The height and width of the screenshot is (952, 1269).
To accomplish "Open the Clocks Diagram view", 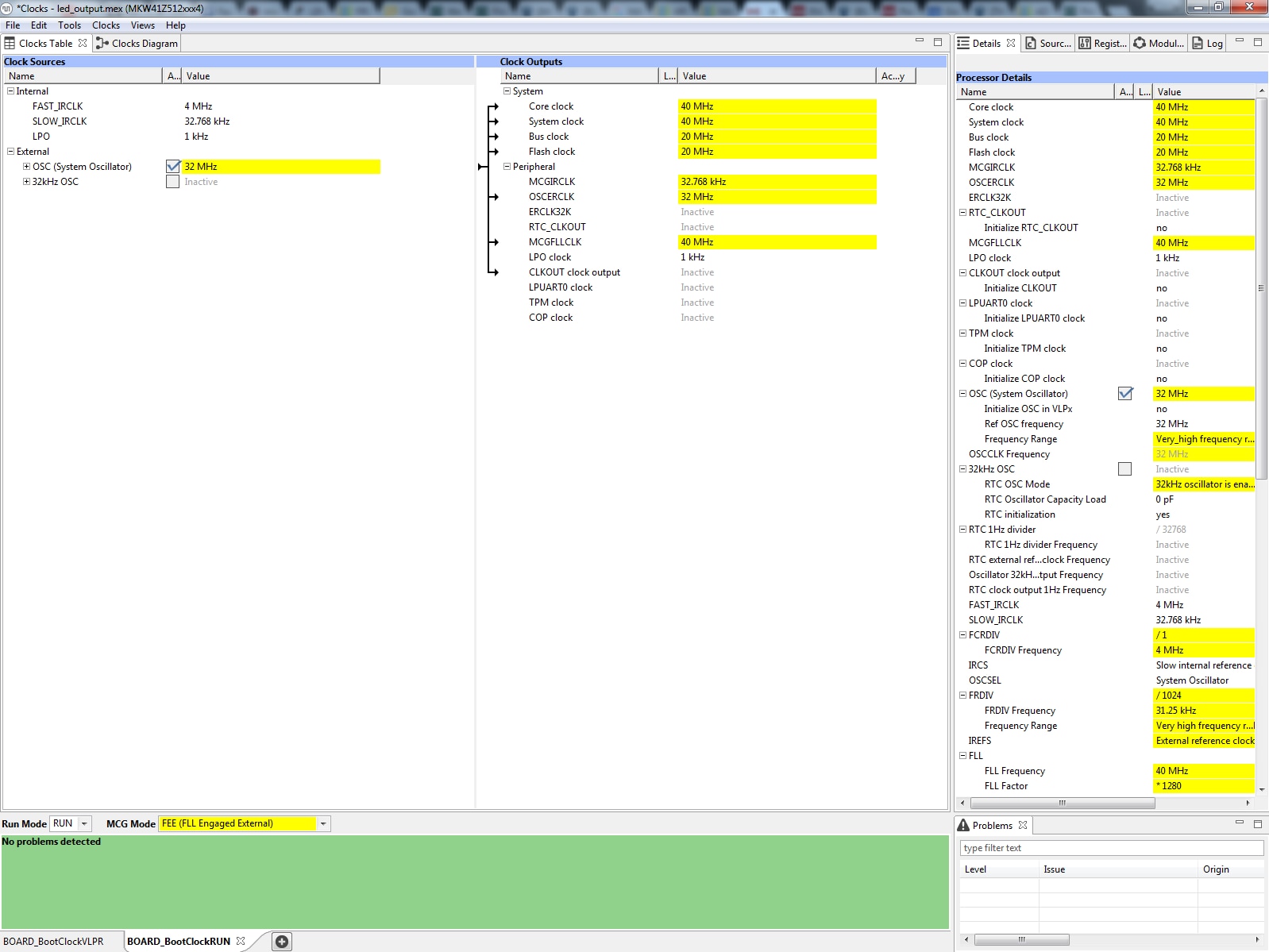I will tap(137, 44).
